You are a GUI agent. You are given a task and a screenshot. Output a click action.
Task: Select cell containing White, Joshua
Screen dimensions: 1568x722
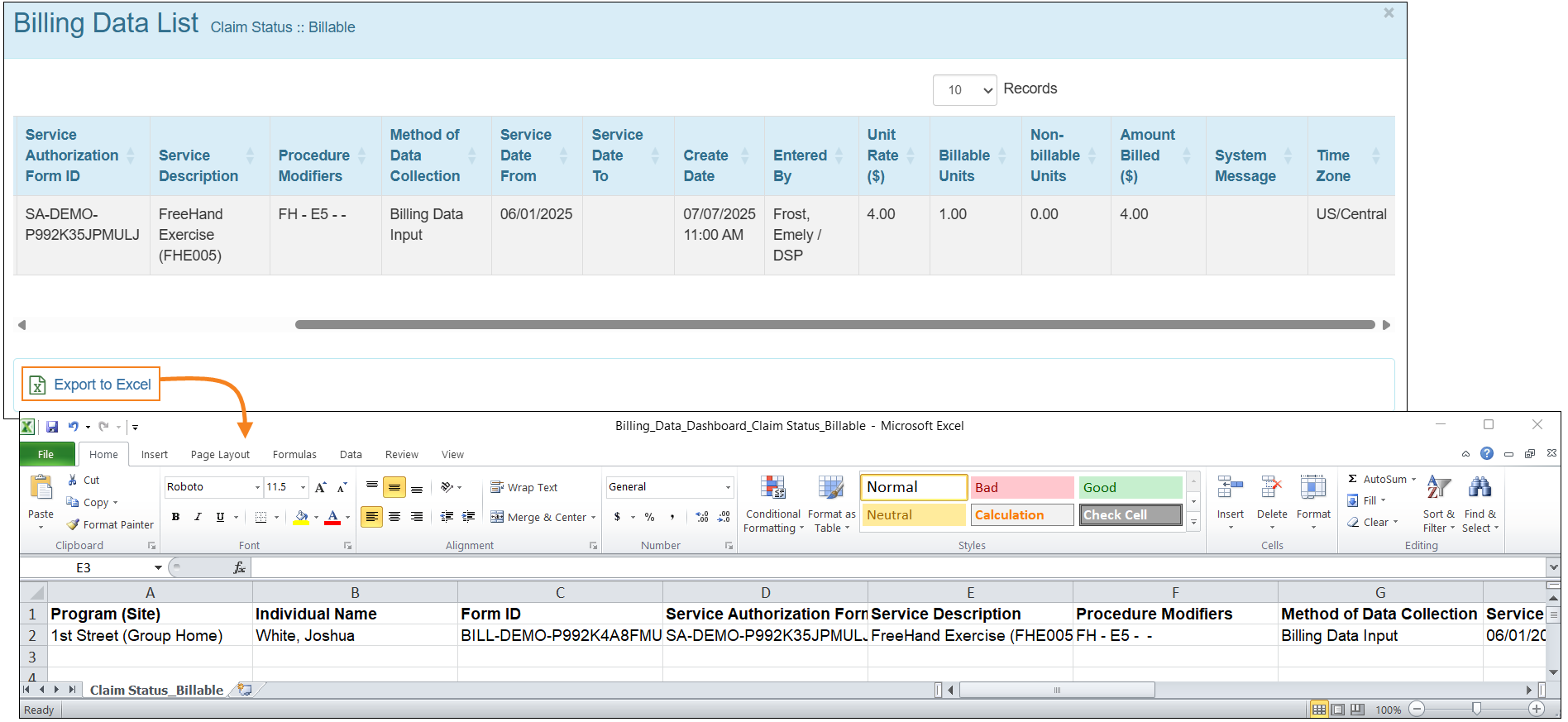pos(355,636)
